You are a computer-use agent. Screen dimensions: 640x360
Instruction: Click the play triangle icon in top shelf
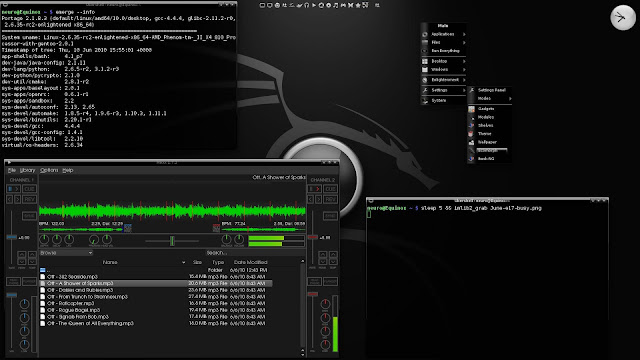coord(314,5)
